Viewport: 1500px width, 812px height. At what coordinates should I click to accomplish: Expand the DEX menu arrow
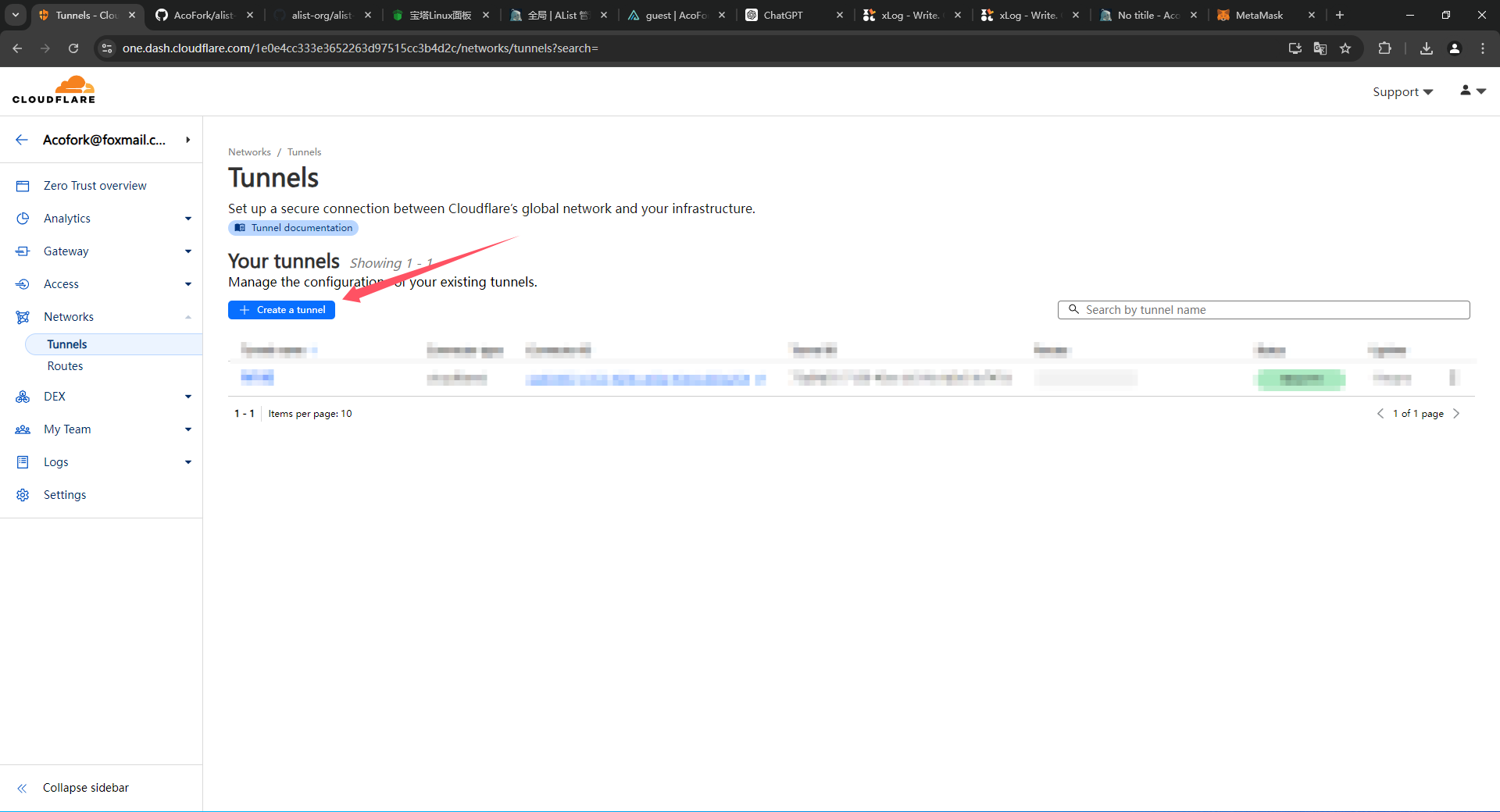[188, 397]
